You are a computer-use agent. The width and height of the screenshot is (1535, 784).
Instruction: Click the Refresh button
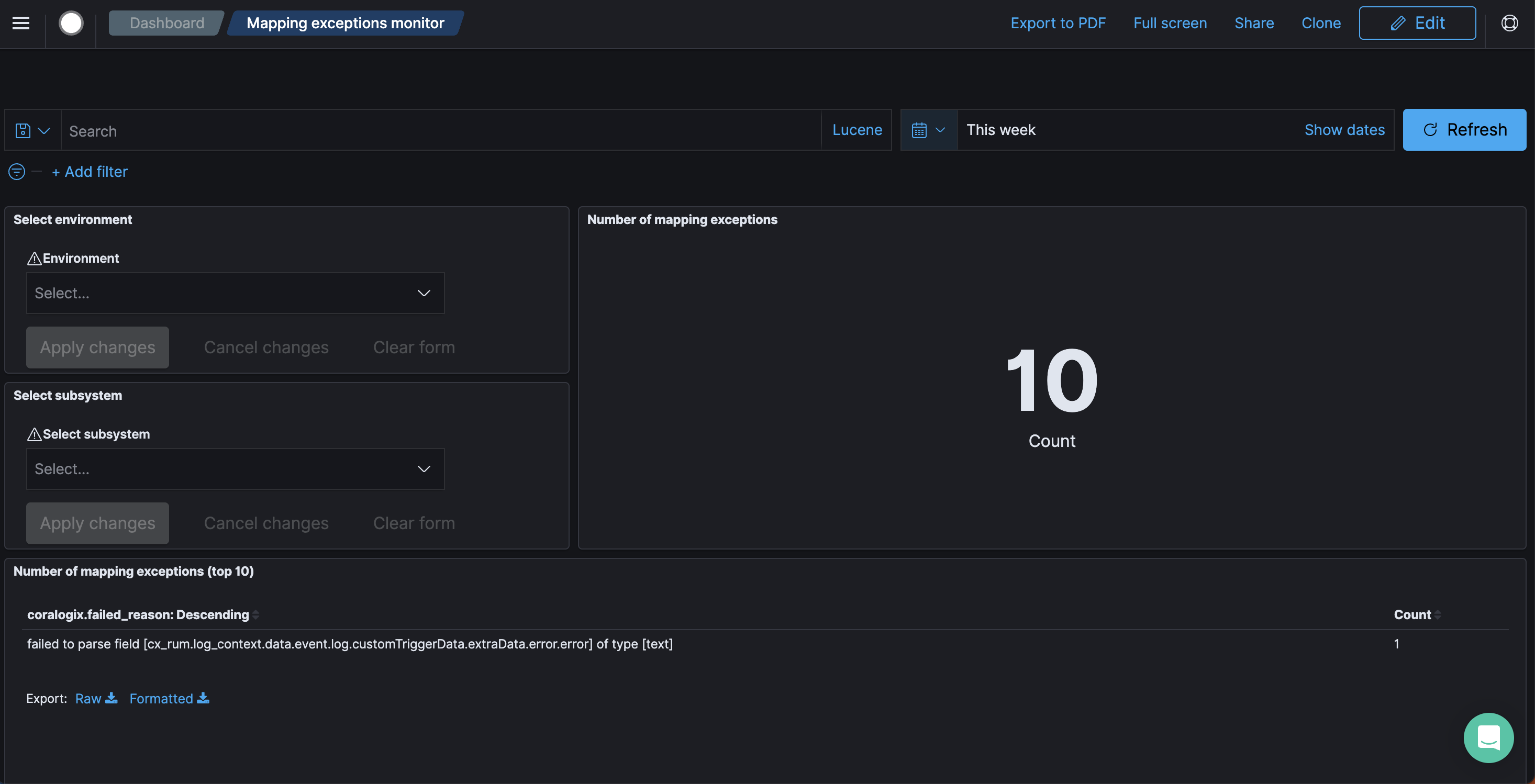(x=1464, y=130)
